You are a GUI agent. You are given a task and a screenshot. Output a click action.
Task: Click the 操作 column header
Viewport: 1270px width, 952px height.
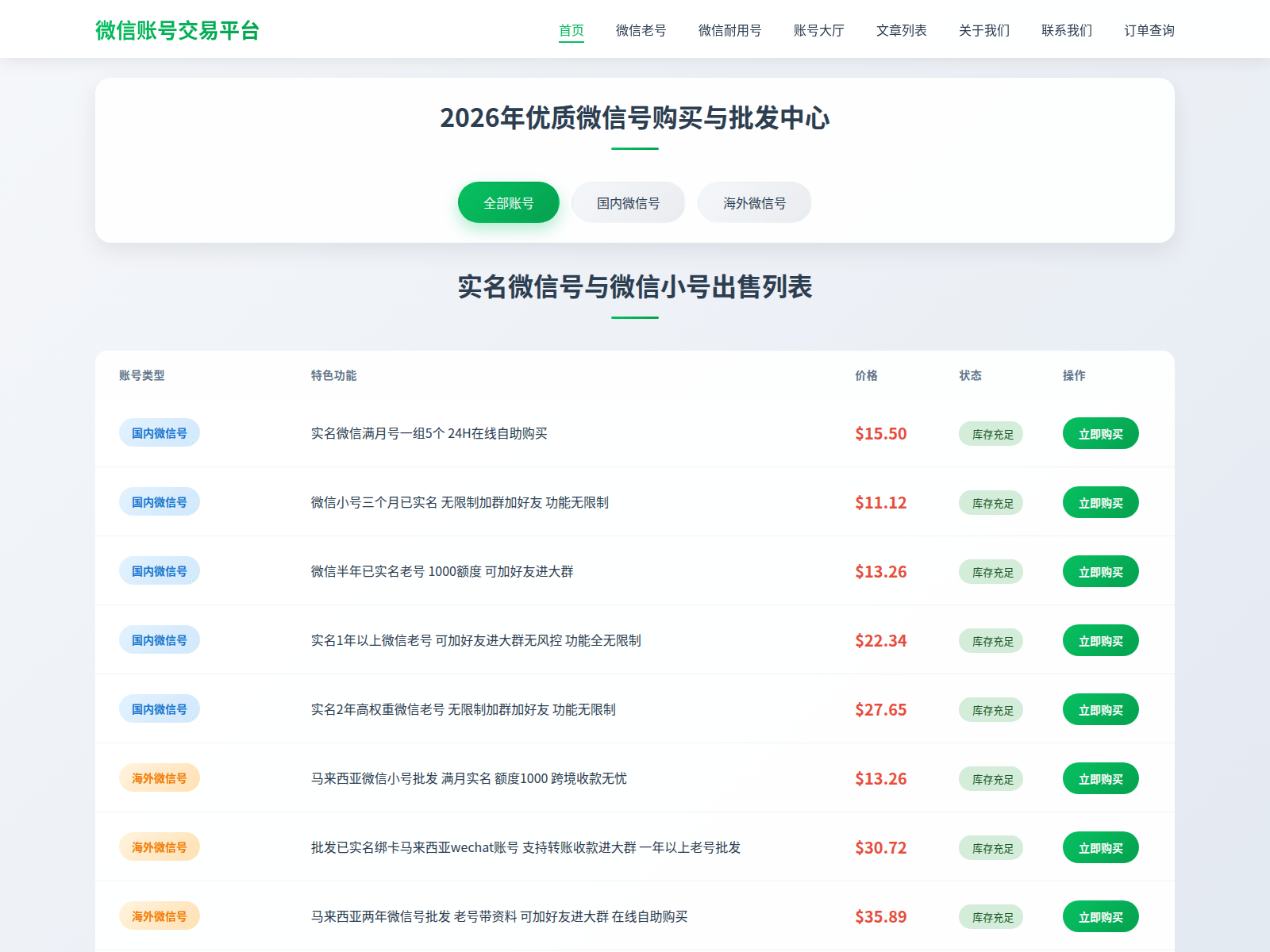[1074, 375]
